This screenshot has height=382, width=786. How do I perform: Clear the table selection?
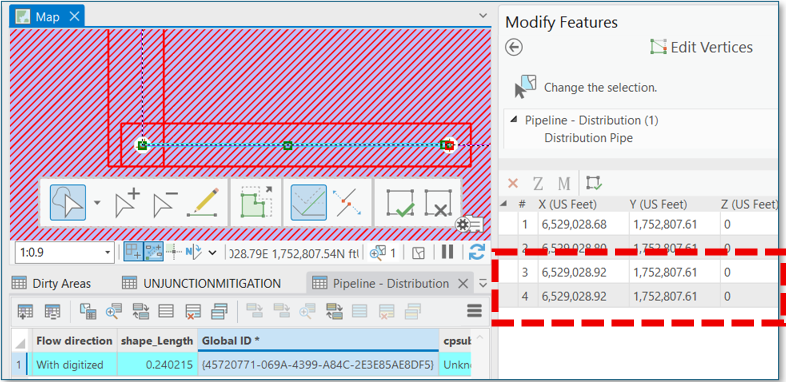166,311
